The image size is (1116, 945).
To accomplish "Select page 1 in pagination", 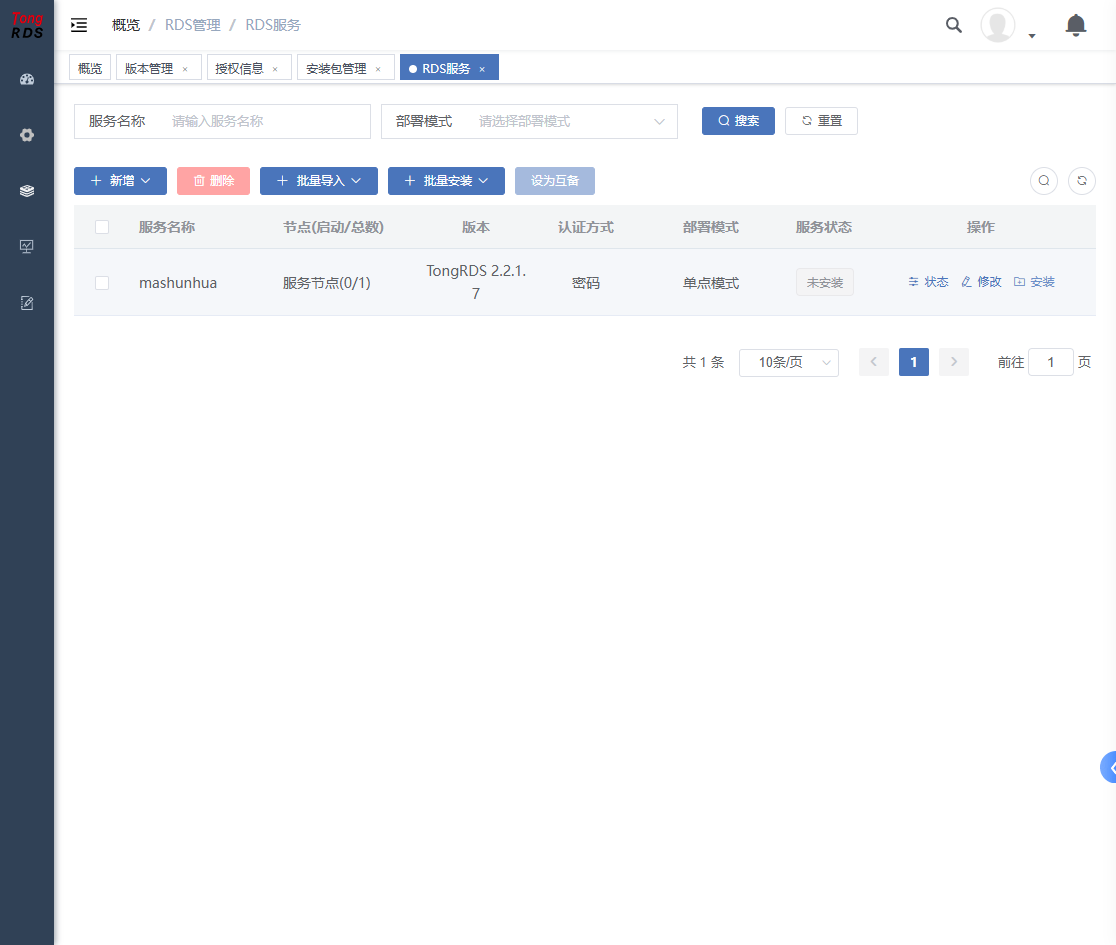I will click(914, 362).
